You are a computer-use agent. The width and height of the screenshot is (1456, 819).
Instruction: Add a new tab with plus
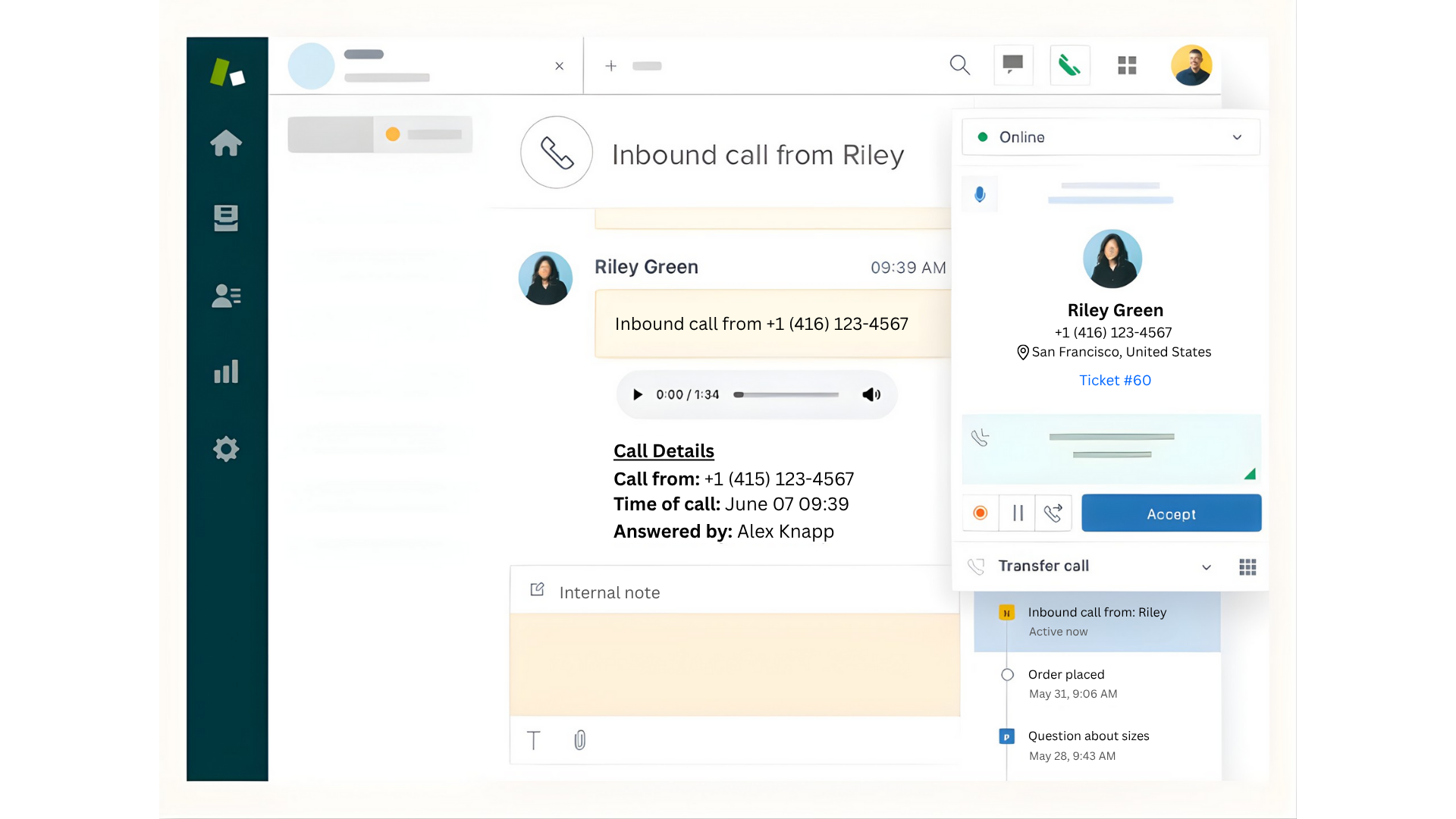[610, 66]
